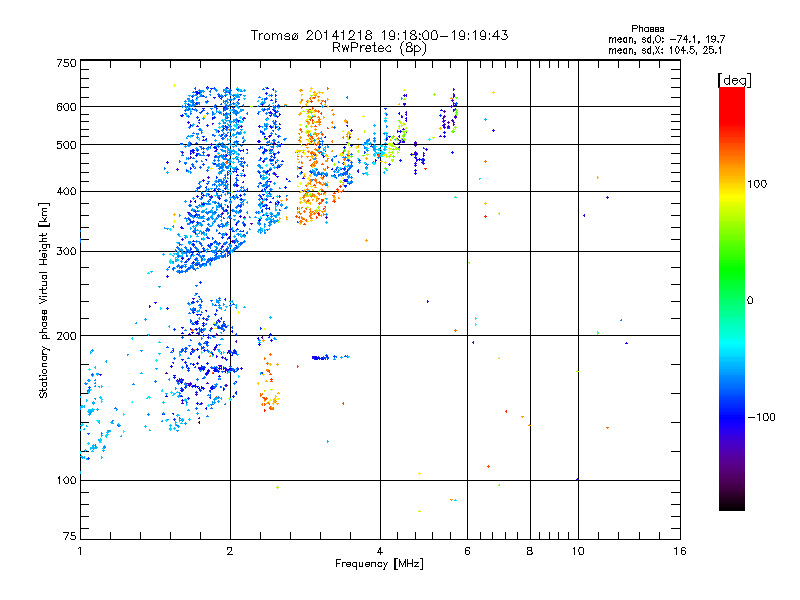Click the '500' height tick label
Image resolution: width=800 pixels, height=600 pixels.
coord(66,145)
